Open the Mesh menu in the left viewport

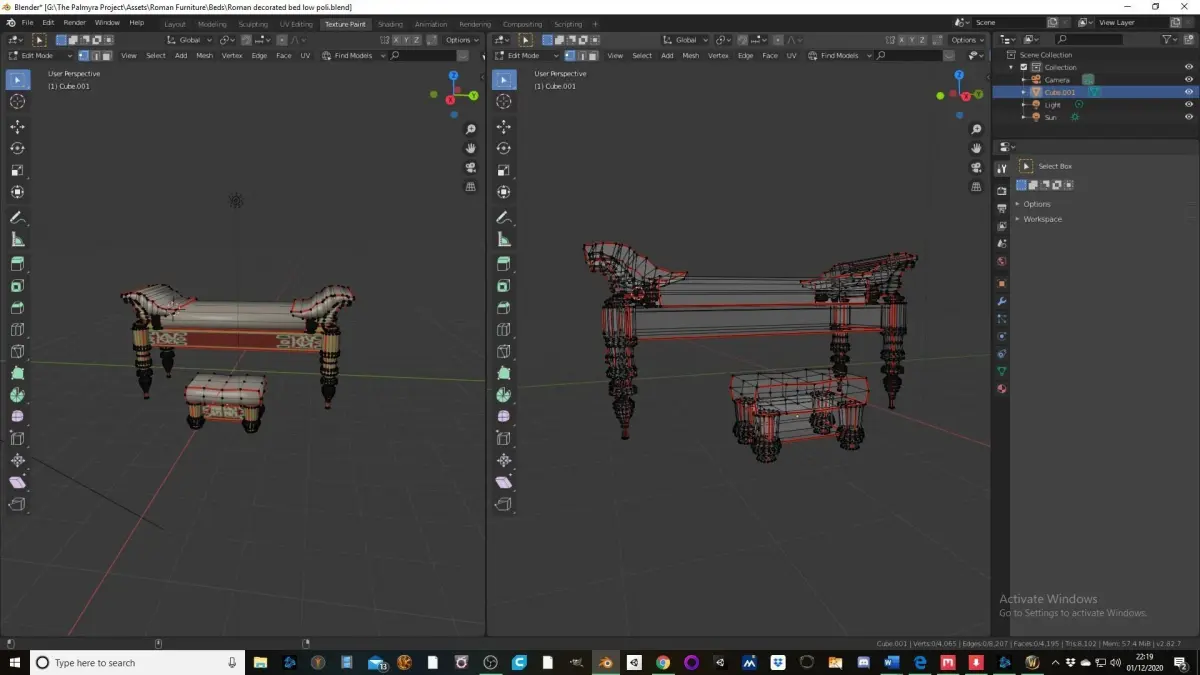point(204,56)
